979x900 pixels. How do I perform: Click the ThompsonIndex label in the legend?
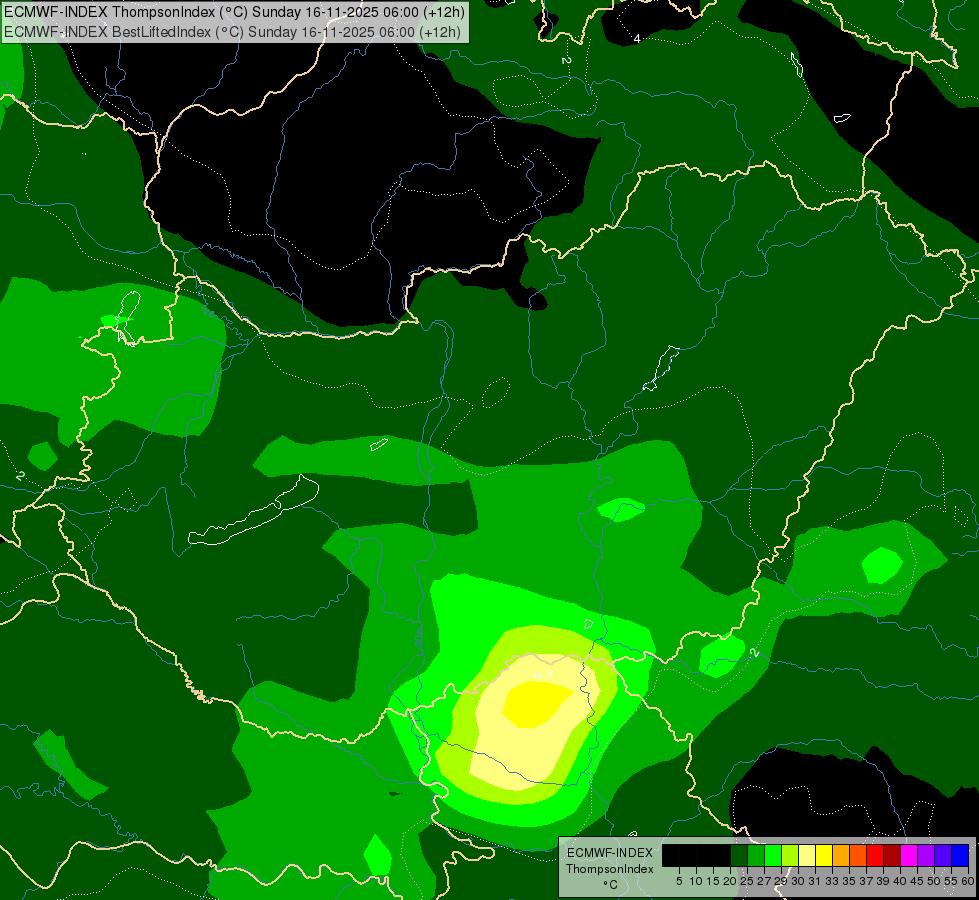610,869
